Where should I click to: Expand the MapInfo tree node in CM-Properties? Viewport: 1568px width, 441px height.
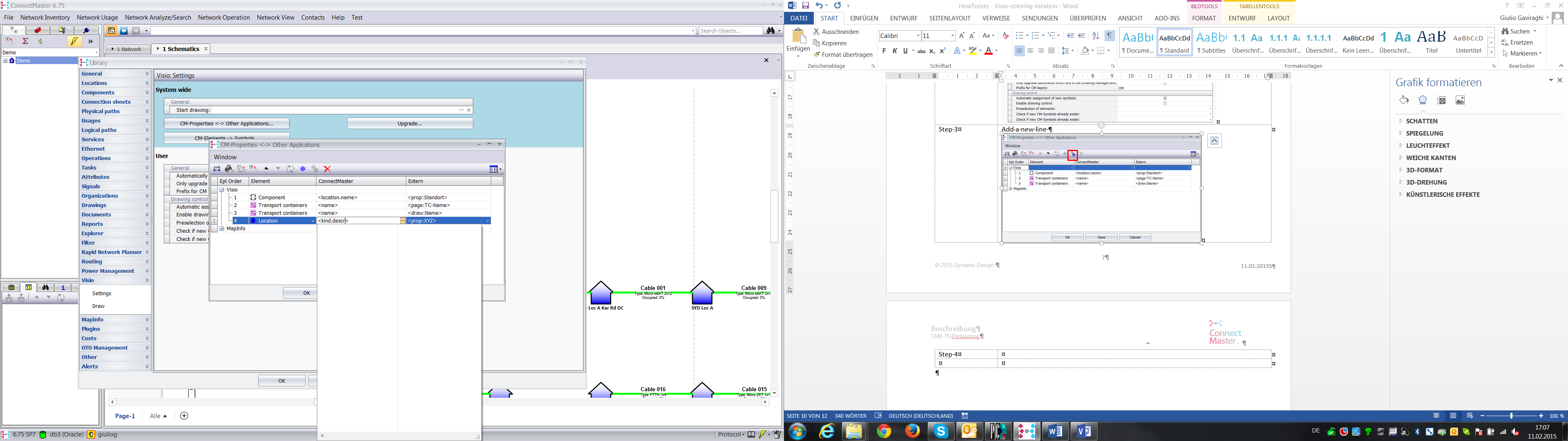point(222,229)
